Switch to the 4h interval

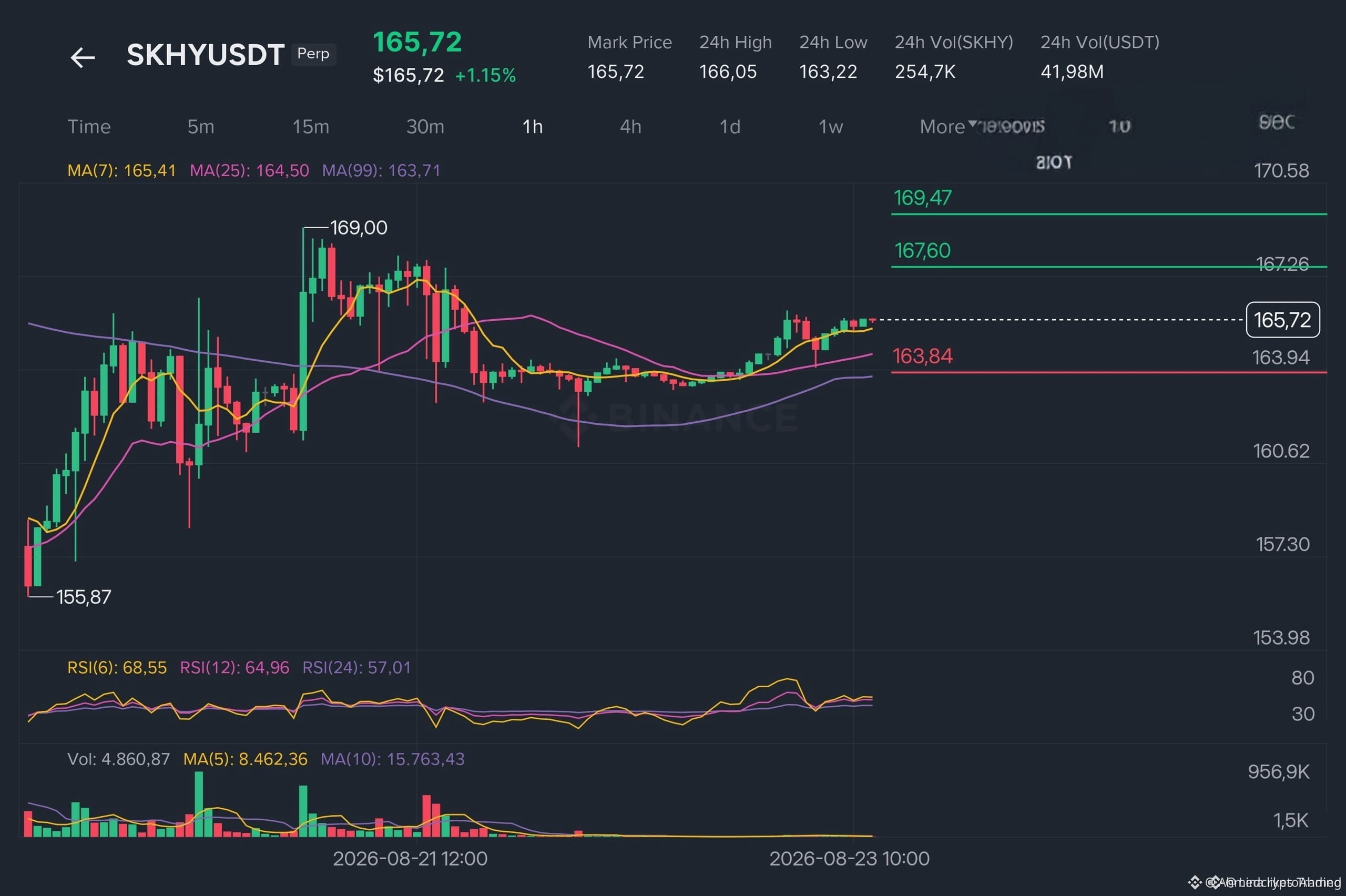pyautogui.click(x=631, y=126)
